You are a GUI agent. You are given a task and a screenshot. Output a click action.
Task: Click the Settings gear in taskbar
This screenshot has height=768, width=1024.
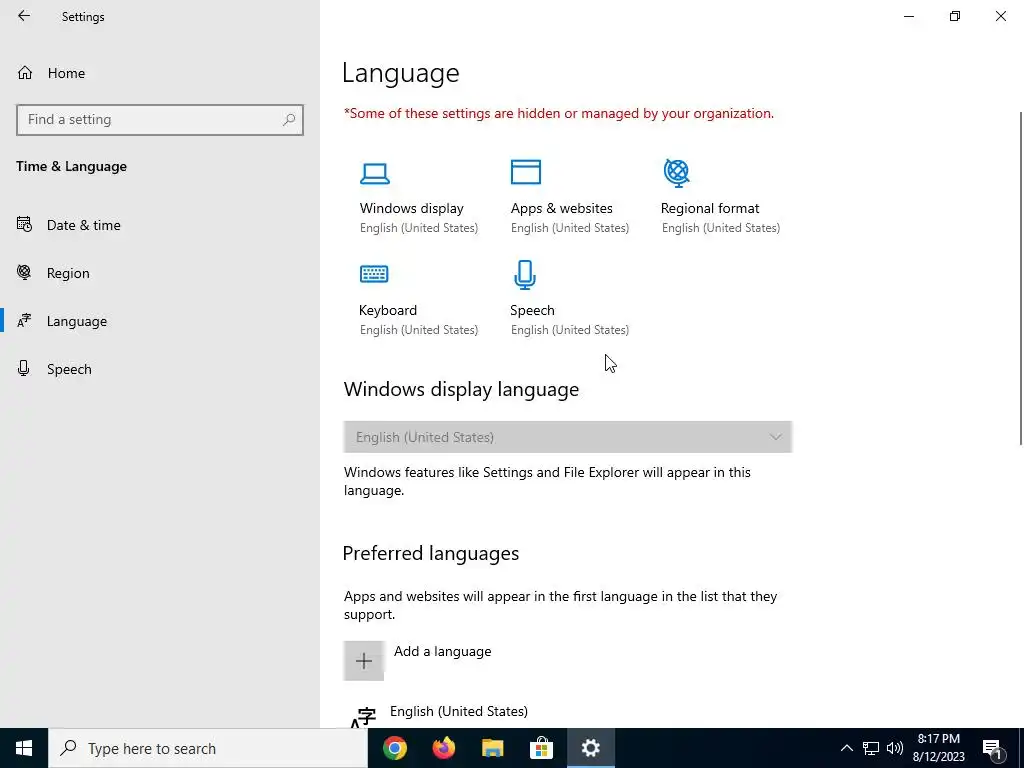590,748
